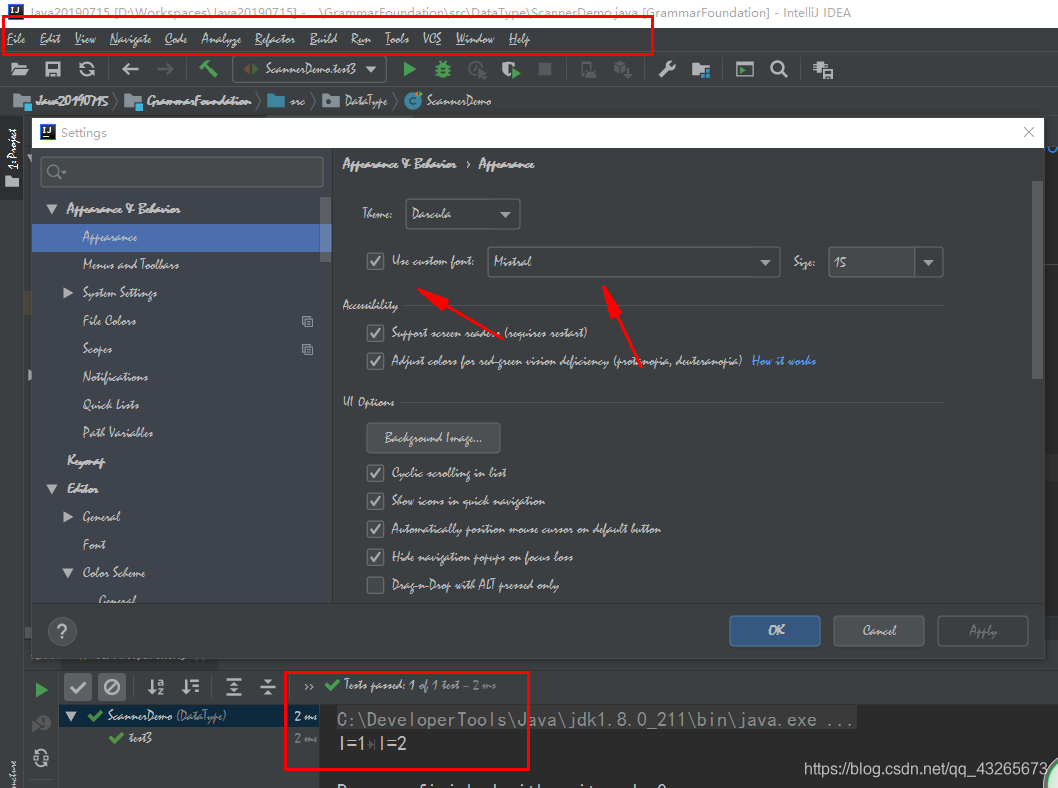Screen dimensions: 1058x788
Task: Click the Stop square icon in toolbar
Action: pos(545,69)
